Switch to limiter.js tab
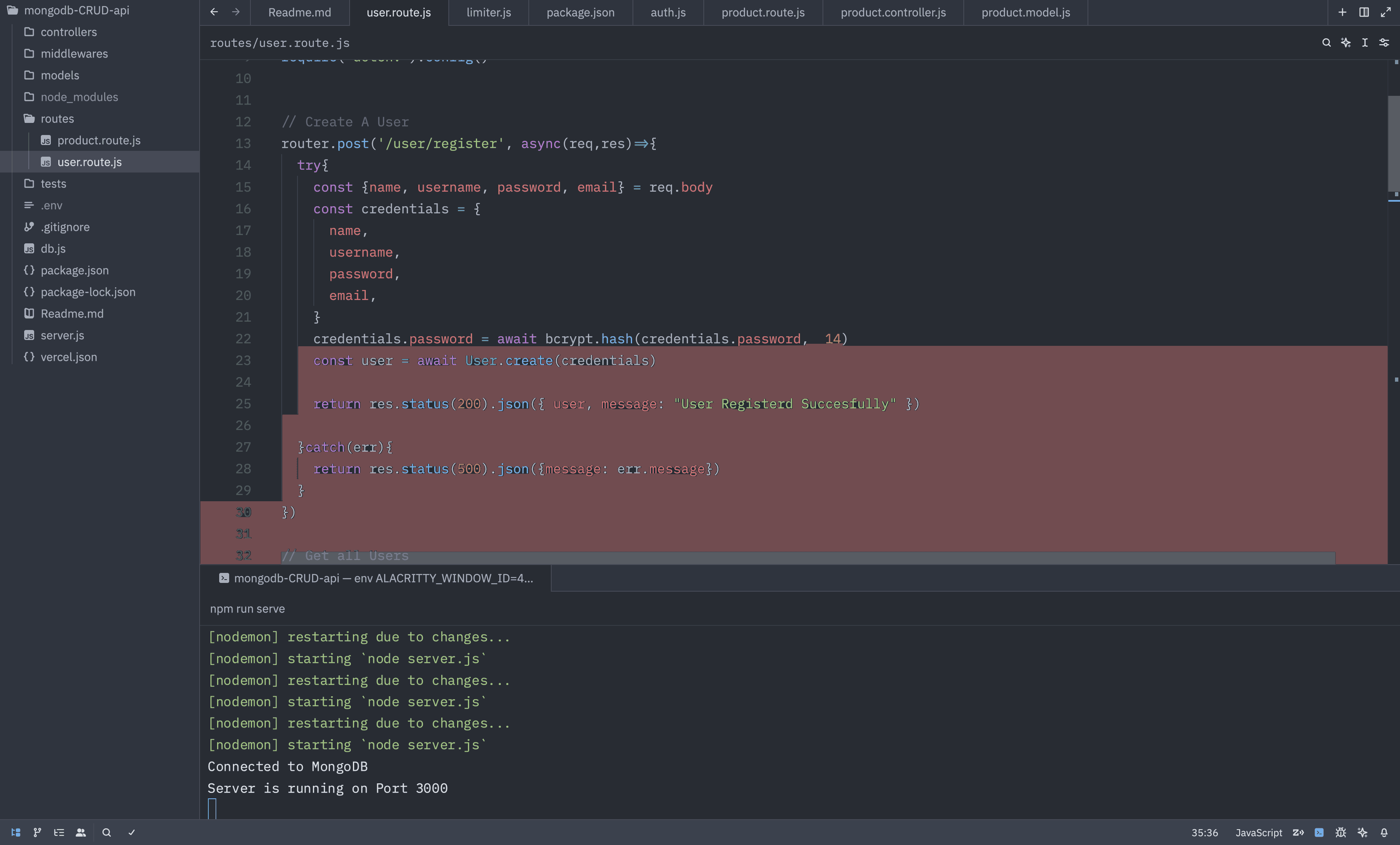The height and width of the screenshot is (845, 1400). point(489,12)
